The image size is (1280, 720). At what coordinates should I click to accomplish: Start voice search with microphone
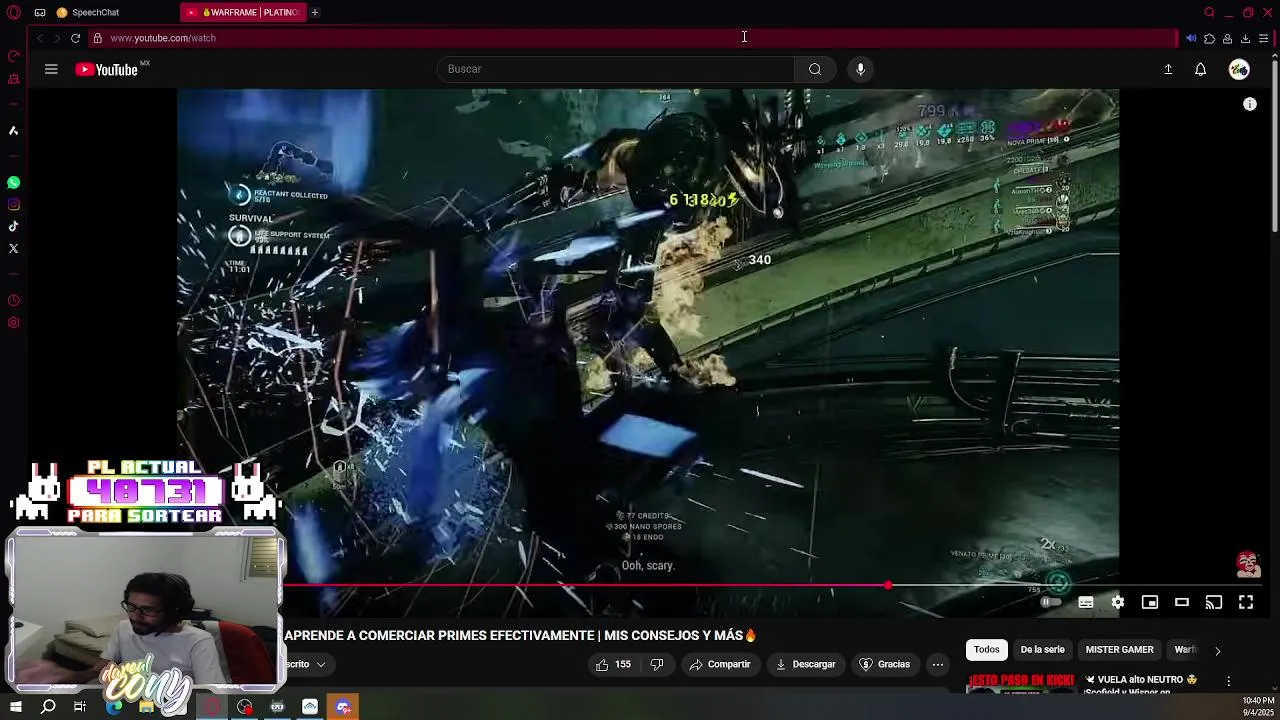click(860, 69)
